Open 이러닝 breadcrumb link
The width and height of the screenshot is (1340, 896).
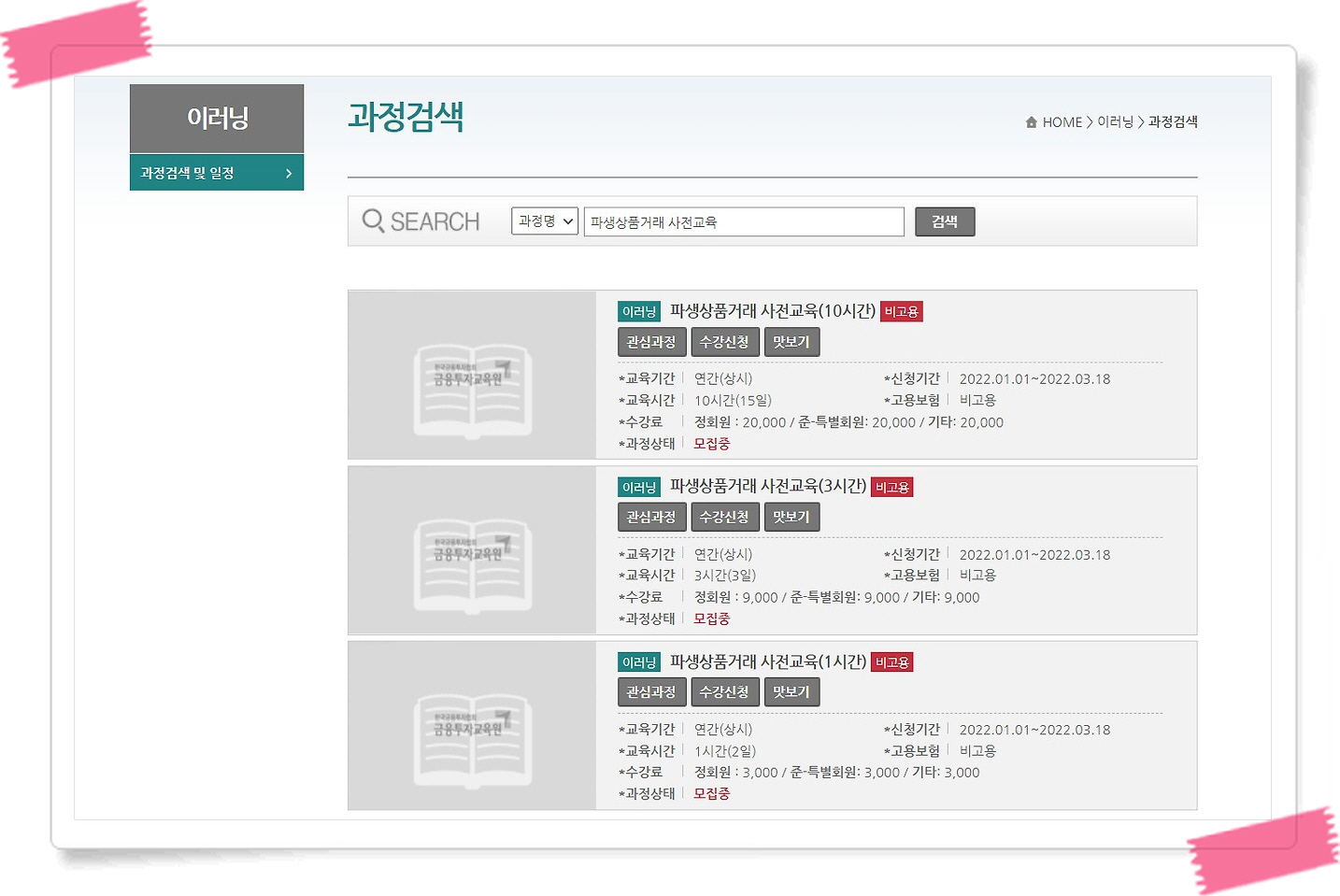click(1115, 122)
